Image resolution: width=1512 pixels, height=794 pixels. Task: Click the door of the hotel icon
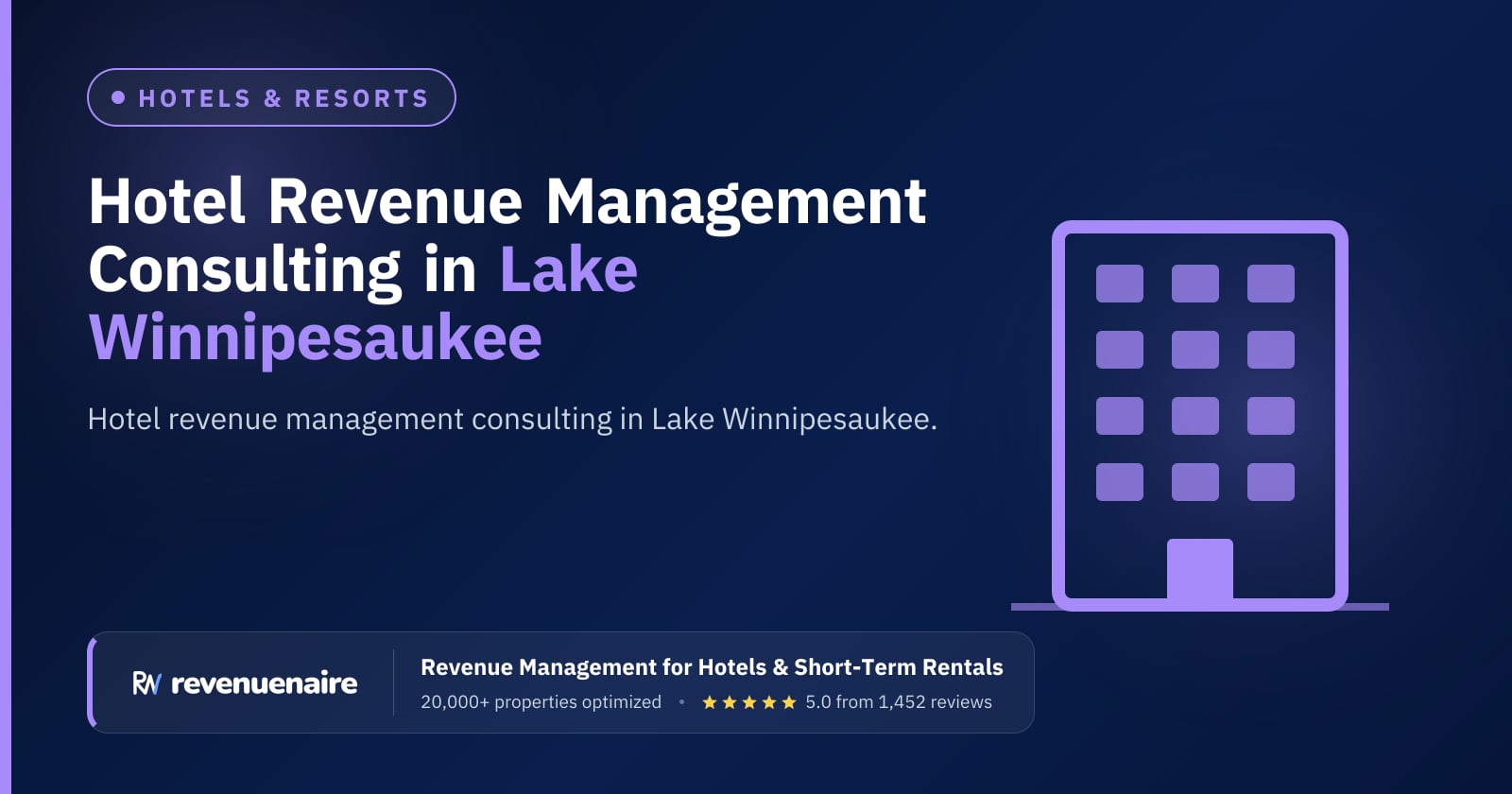point(1200,570)
